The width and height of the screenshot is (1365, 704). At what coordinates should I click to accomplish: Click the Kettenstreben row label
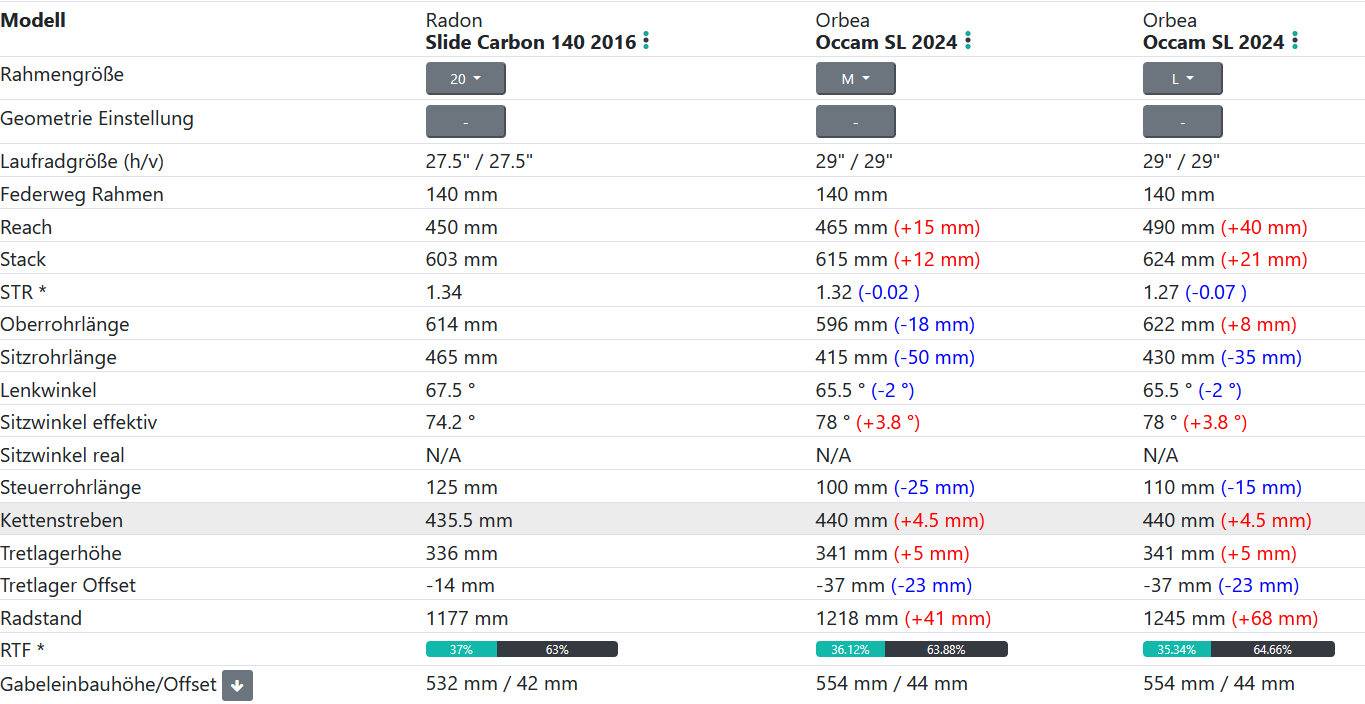62,520
